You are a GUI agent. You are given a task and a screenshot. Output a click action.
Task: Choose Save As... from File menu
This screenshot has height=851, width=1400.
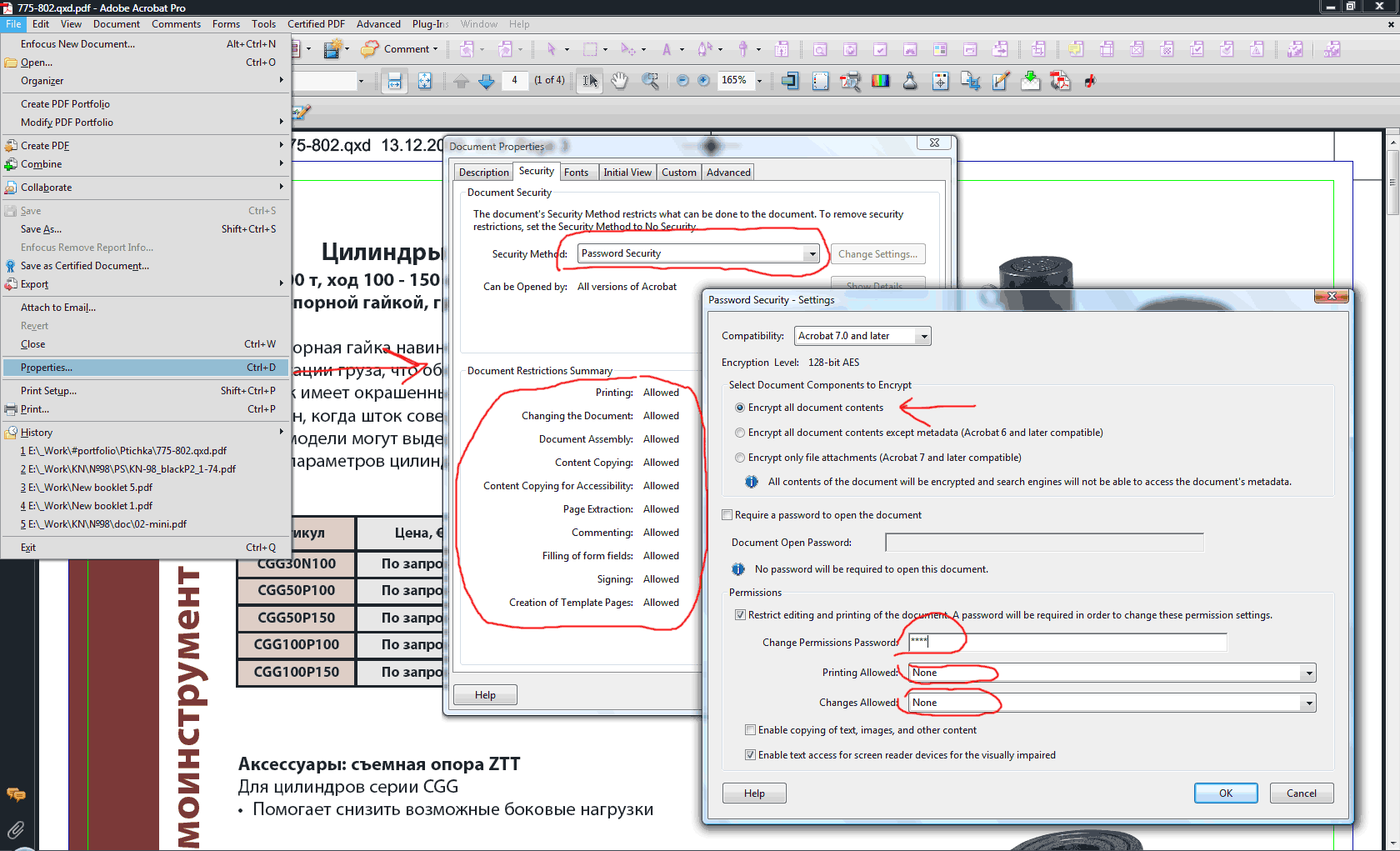click(145, 229)
